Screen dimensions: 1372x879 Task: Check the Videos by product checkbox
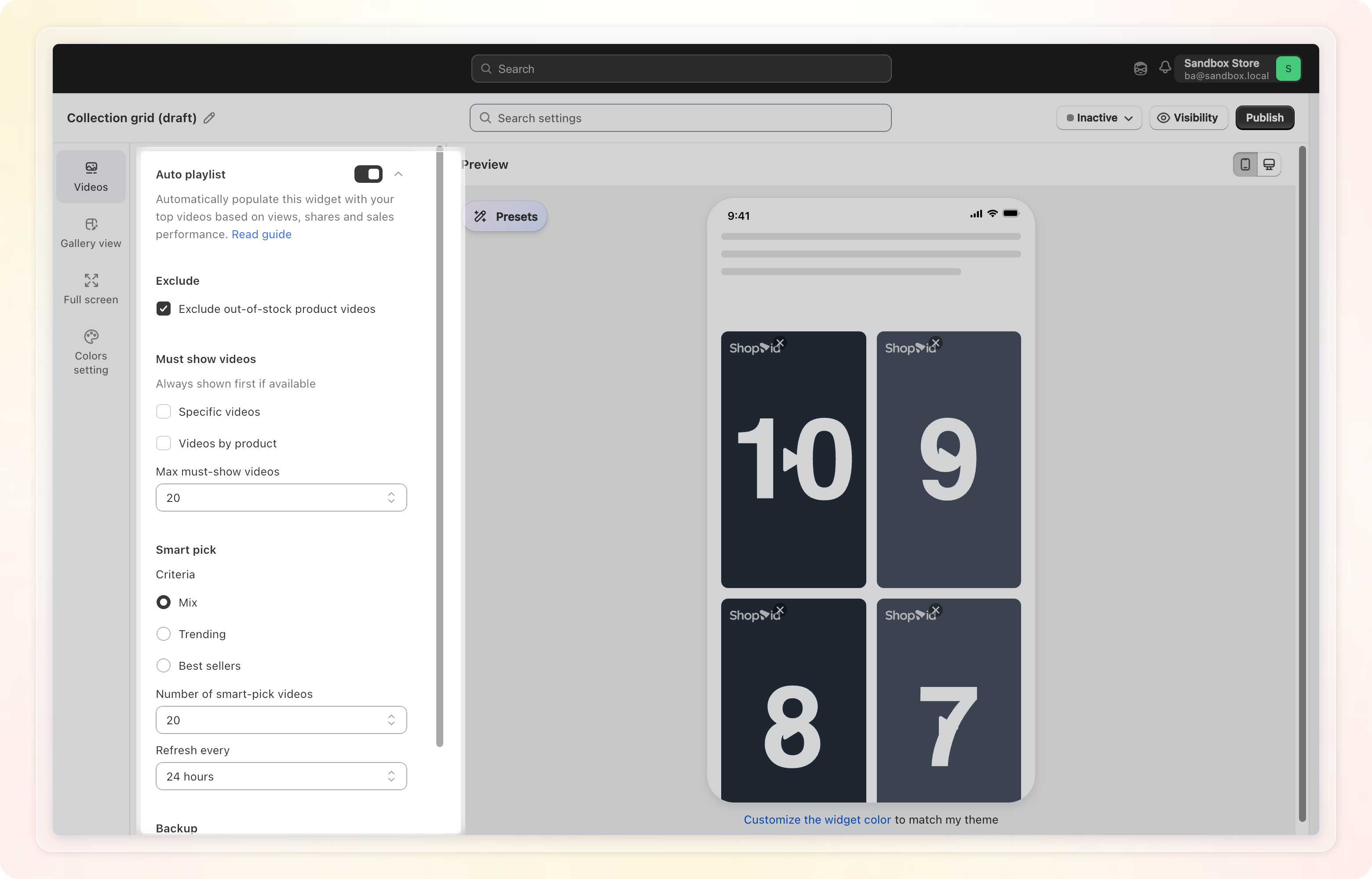coord(163,443)
